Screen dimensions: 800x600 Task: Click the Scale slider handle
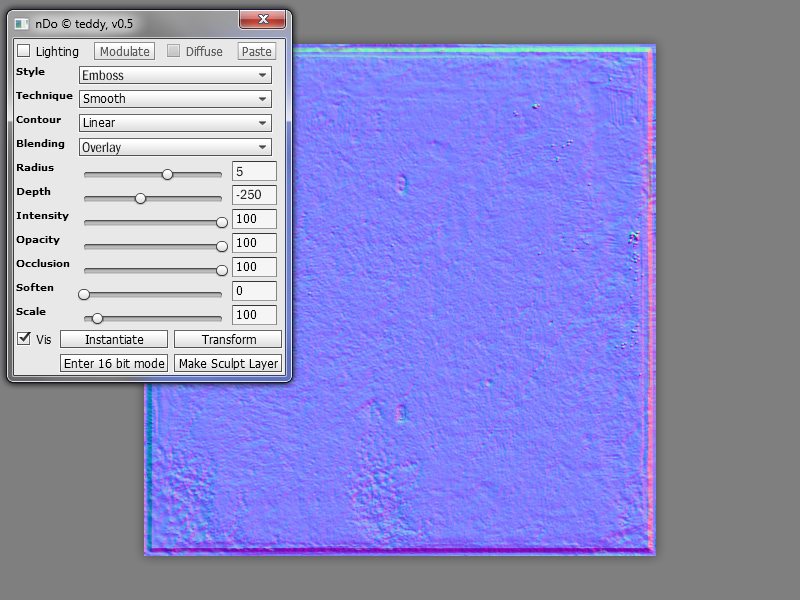click(x=97, y=318)
